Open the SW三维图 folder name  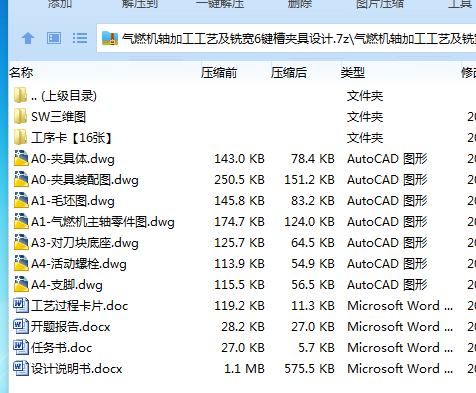(58, 117)
